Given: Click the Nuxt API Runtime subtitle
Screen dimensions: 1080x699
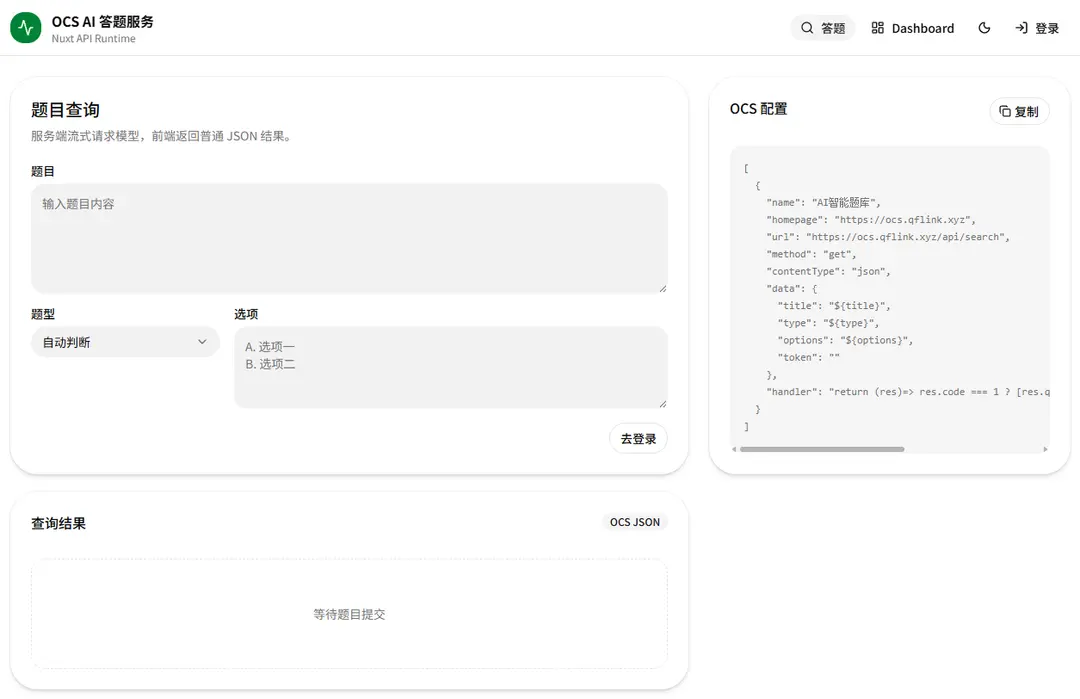Looking at the screenshot, I should [x=94, y=39].
